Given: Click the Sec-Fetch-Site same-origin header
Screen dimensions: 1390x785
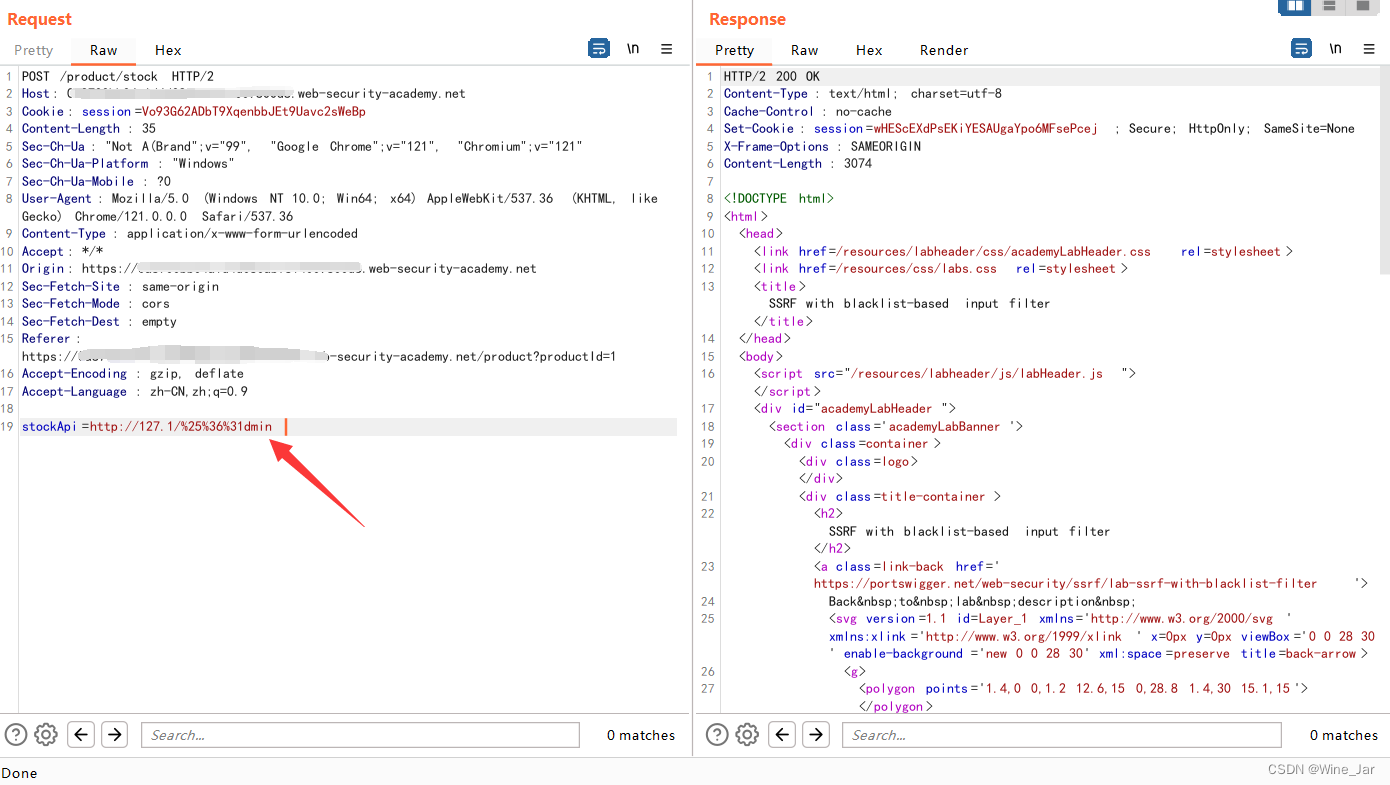Looking at the screenshot, I should pos(120,286).
